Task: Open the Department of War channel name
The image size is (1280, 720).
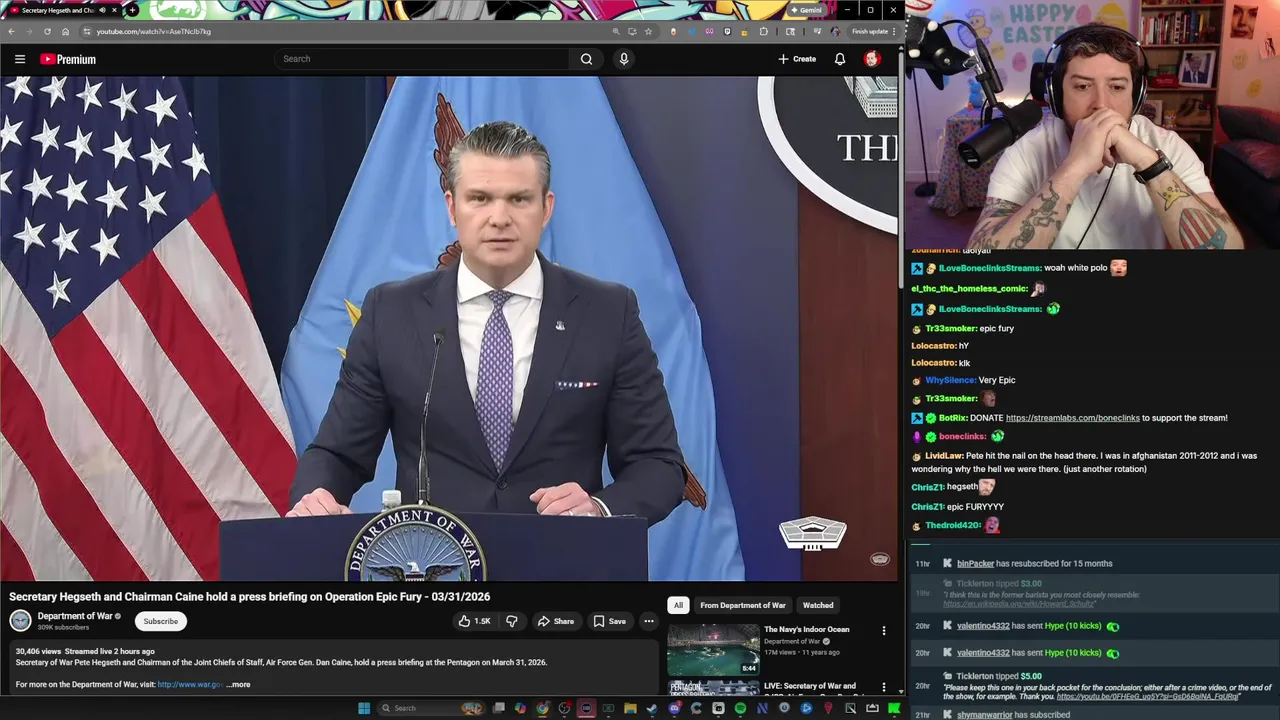Action: pyautogui.click(x=75, y=616)
